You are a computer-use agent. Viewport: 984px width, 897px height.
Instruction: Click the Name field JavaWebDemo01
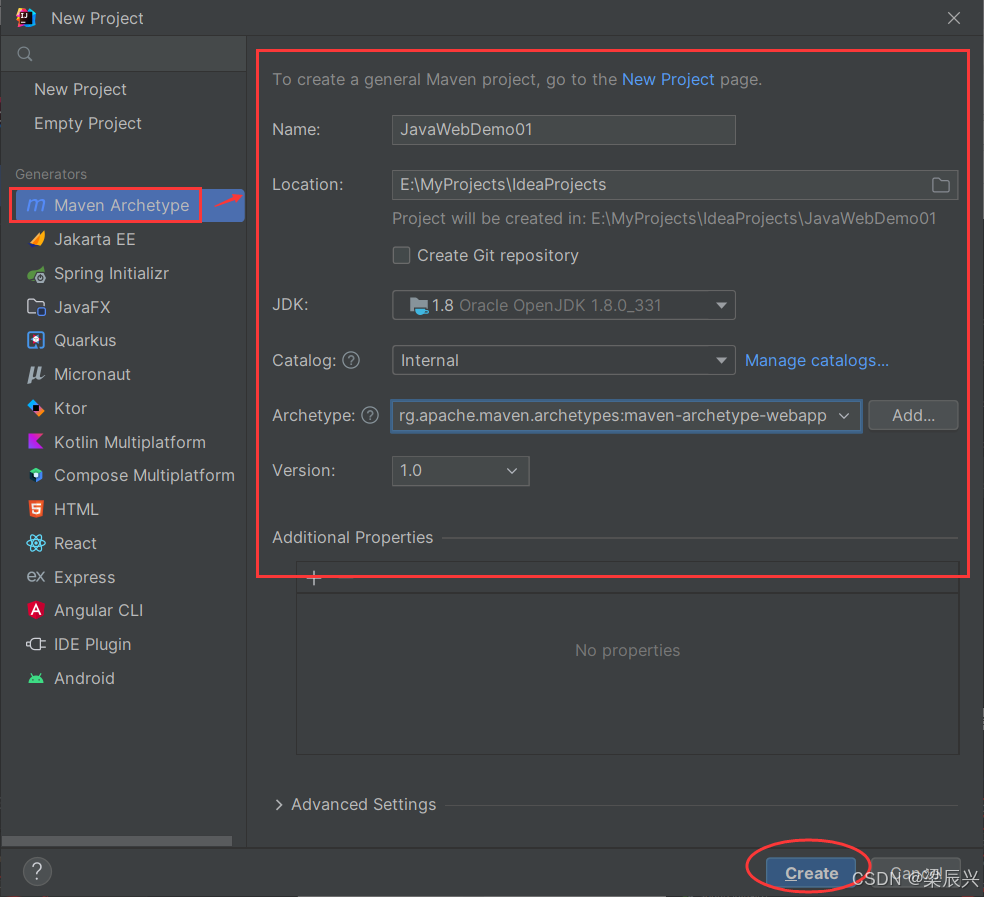click(564, 130)
